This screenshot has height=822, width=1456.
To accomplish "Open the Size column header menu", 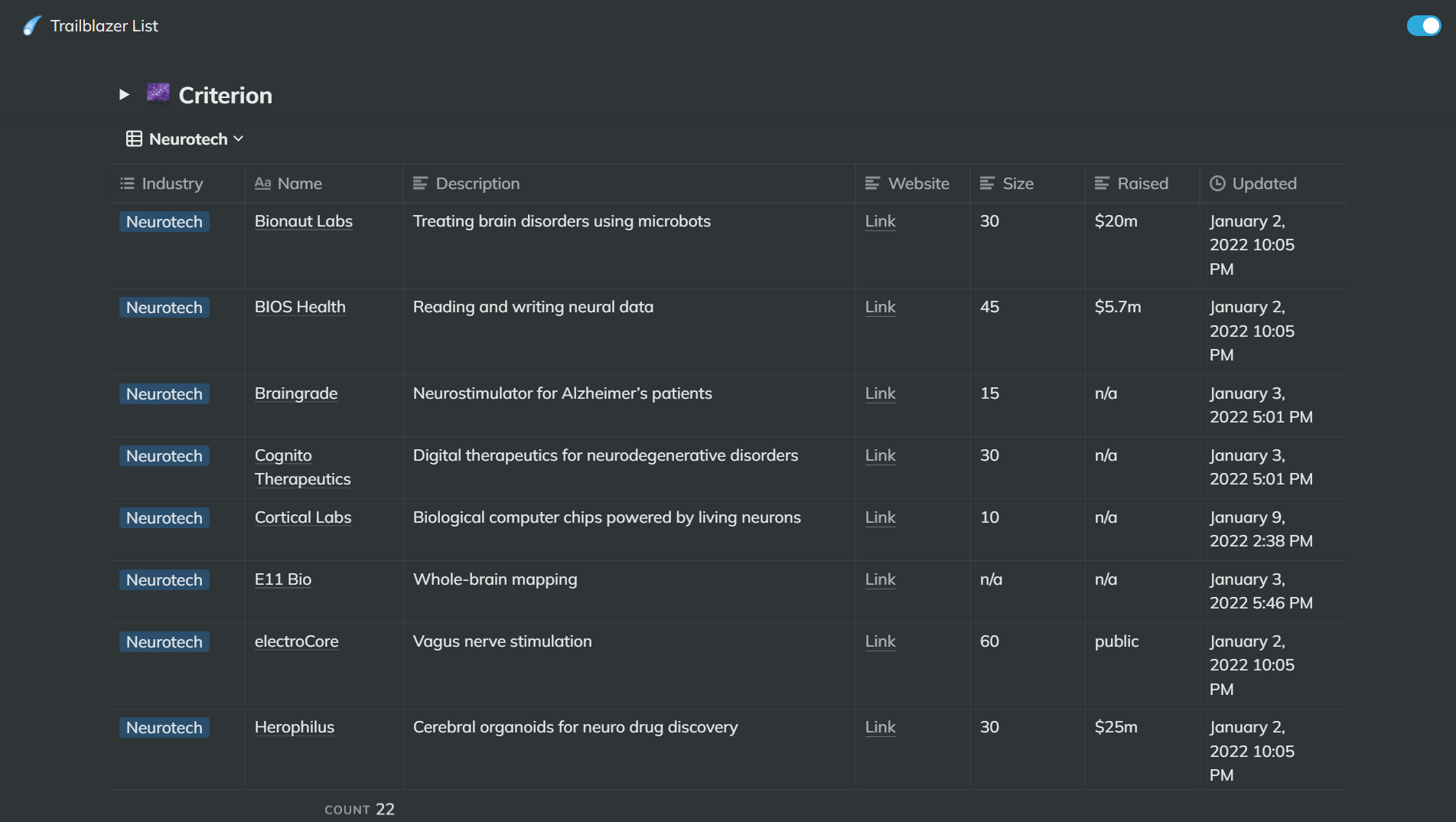I will click(1018, 184).
